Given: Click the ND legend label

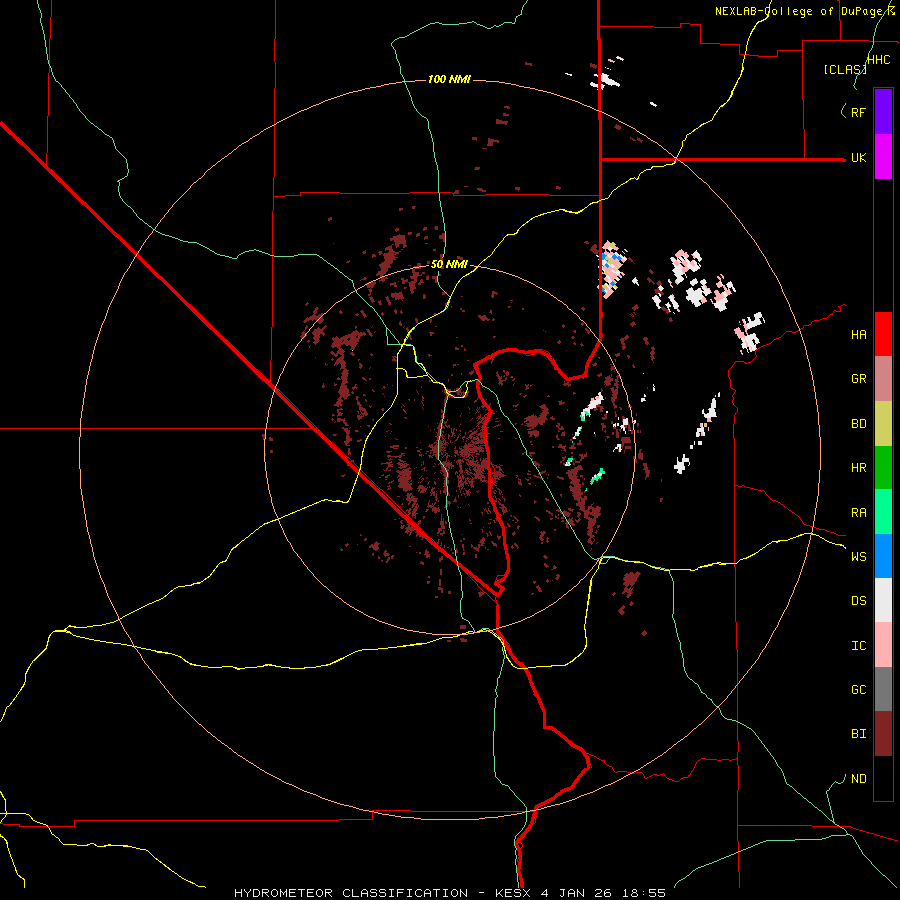Looking at the screenshot, I should 858,779.
